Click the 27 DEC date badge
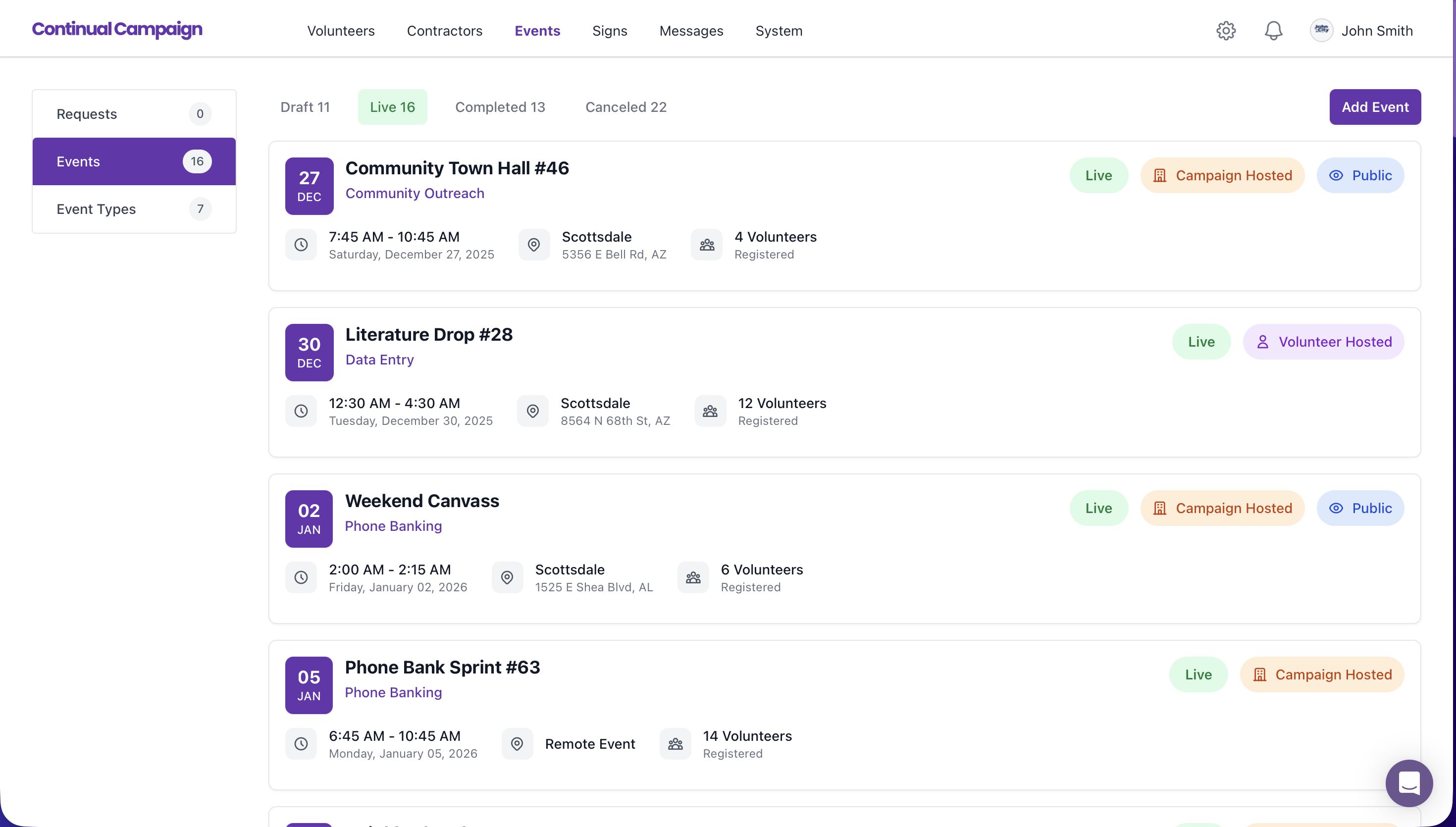Screen dimensions: 1456x827 309,186
